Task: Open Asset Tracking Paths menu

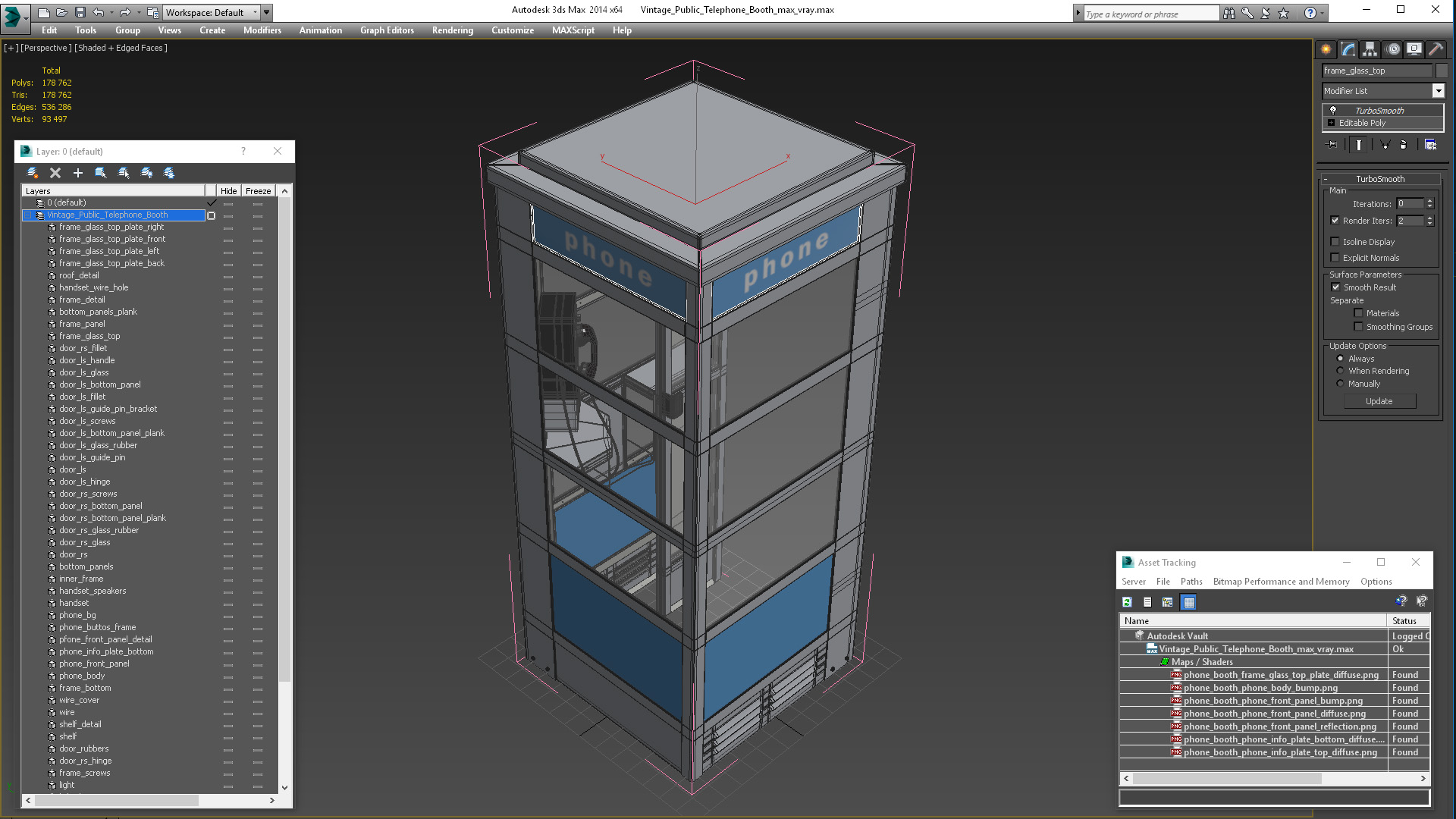Action: coord(1191,582)
